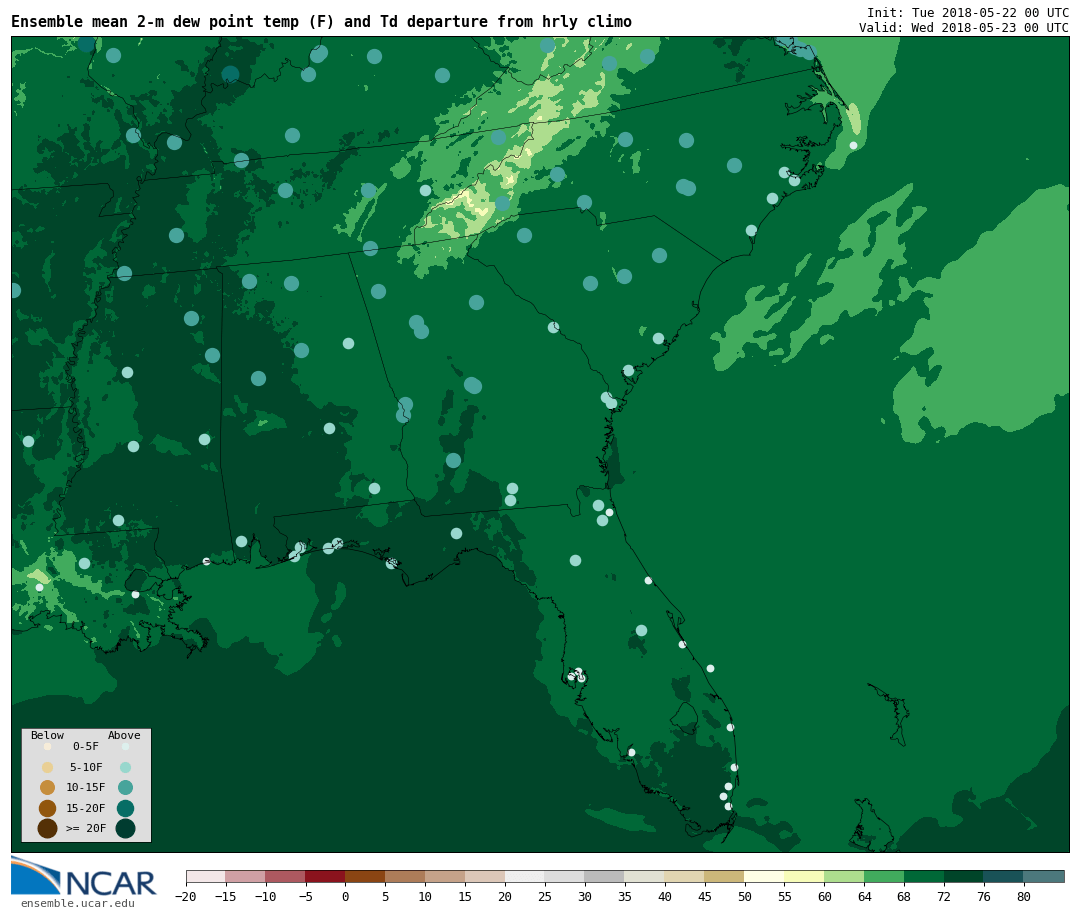Pick the 60 to 64 light green colorbar swatch
The image size is (1080, 915).
pos(844,876)
